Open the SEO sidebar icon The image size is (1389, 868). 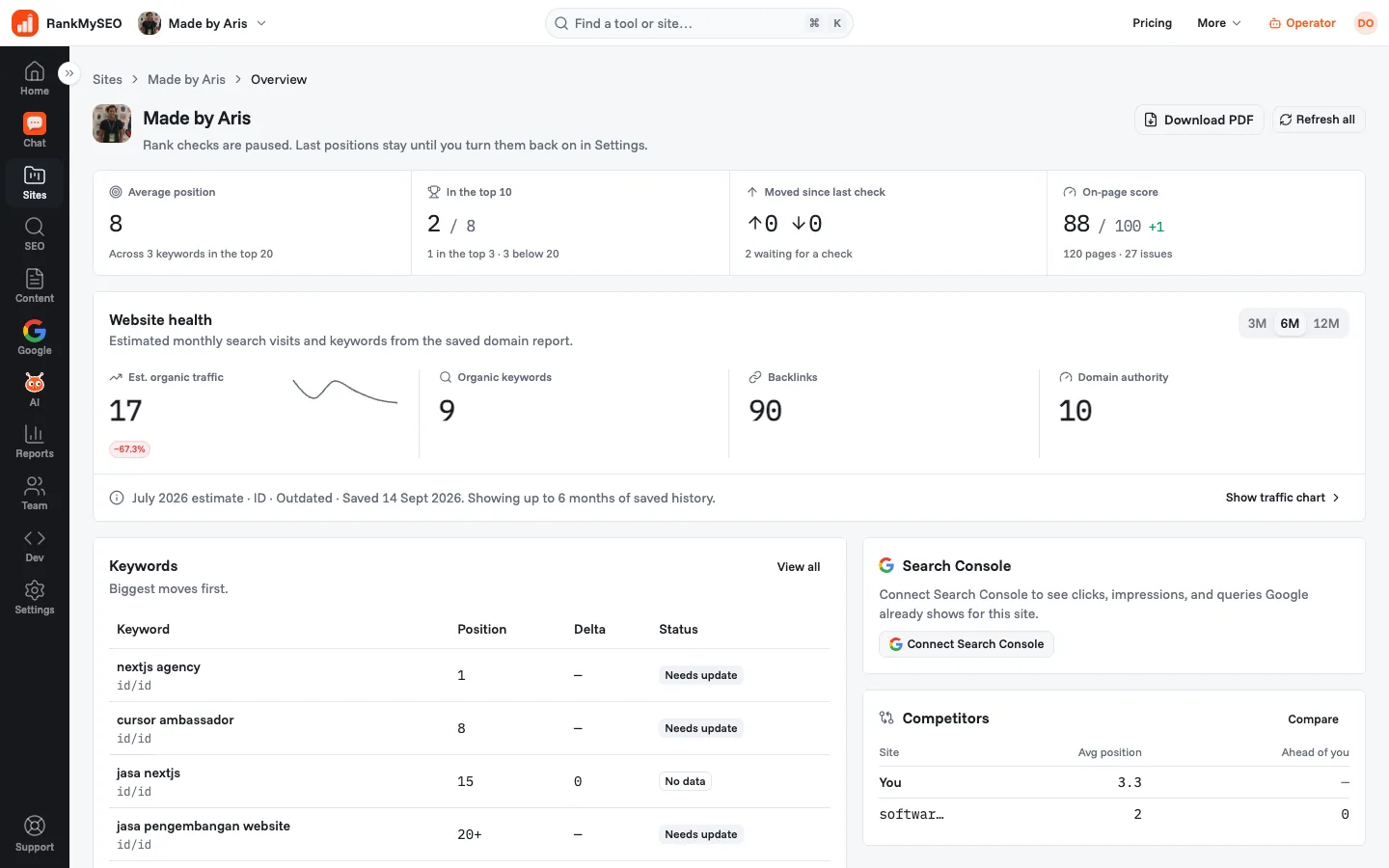tap(35, 234)
